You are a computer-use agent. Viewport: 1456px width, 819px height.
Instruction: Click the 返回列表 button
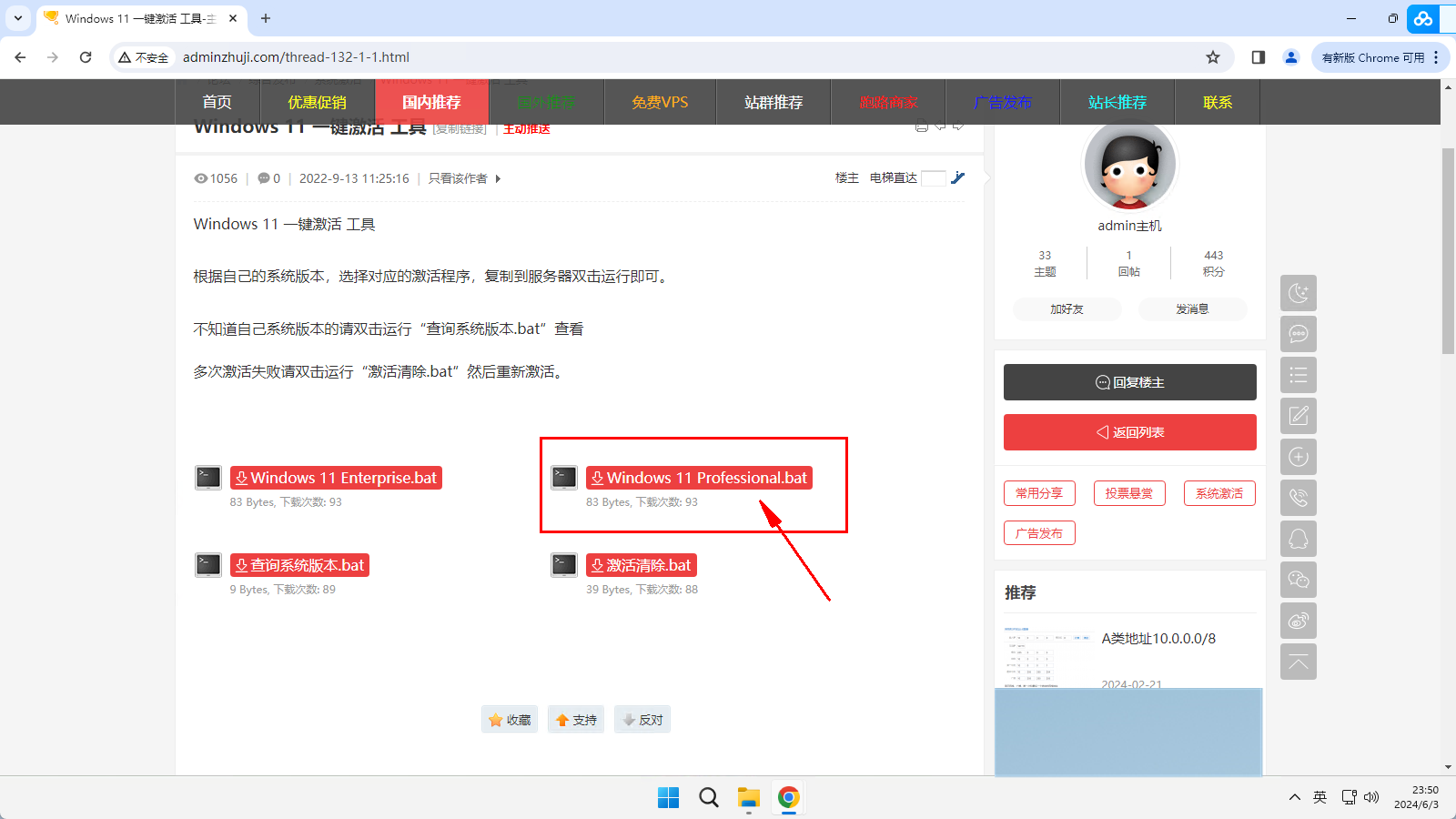tap(1129, 432)
